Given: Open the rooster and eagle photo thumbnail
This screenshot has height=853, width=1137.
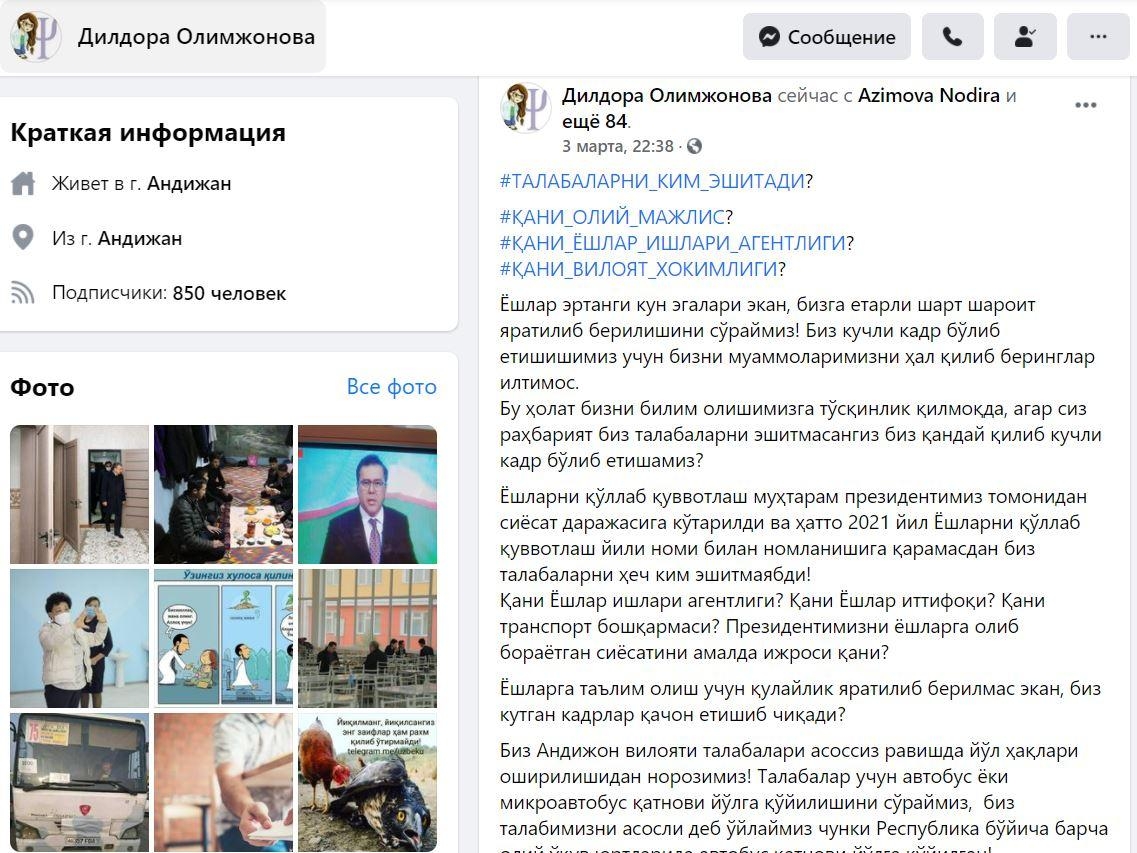Looking at the screenshot, I should pos(368,783).
